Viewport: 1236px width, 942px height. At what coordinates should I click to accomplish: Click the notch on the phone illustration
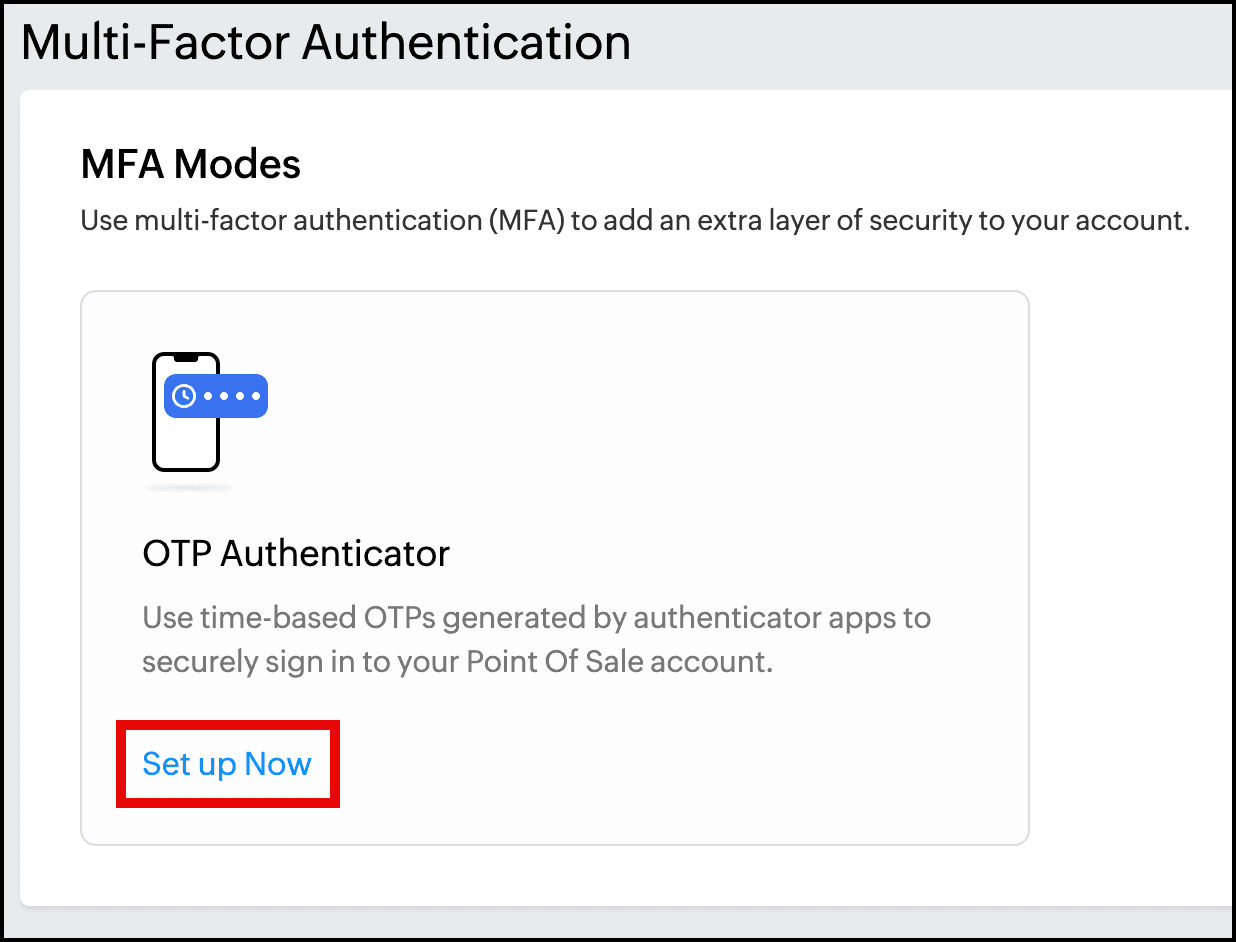click(x=186, y=357)
